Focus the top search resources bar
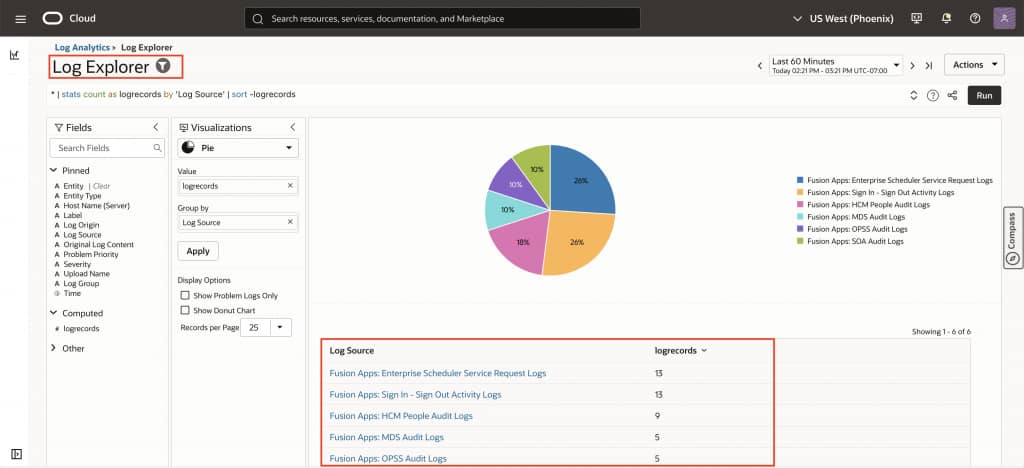 (442, 18)
